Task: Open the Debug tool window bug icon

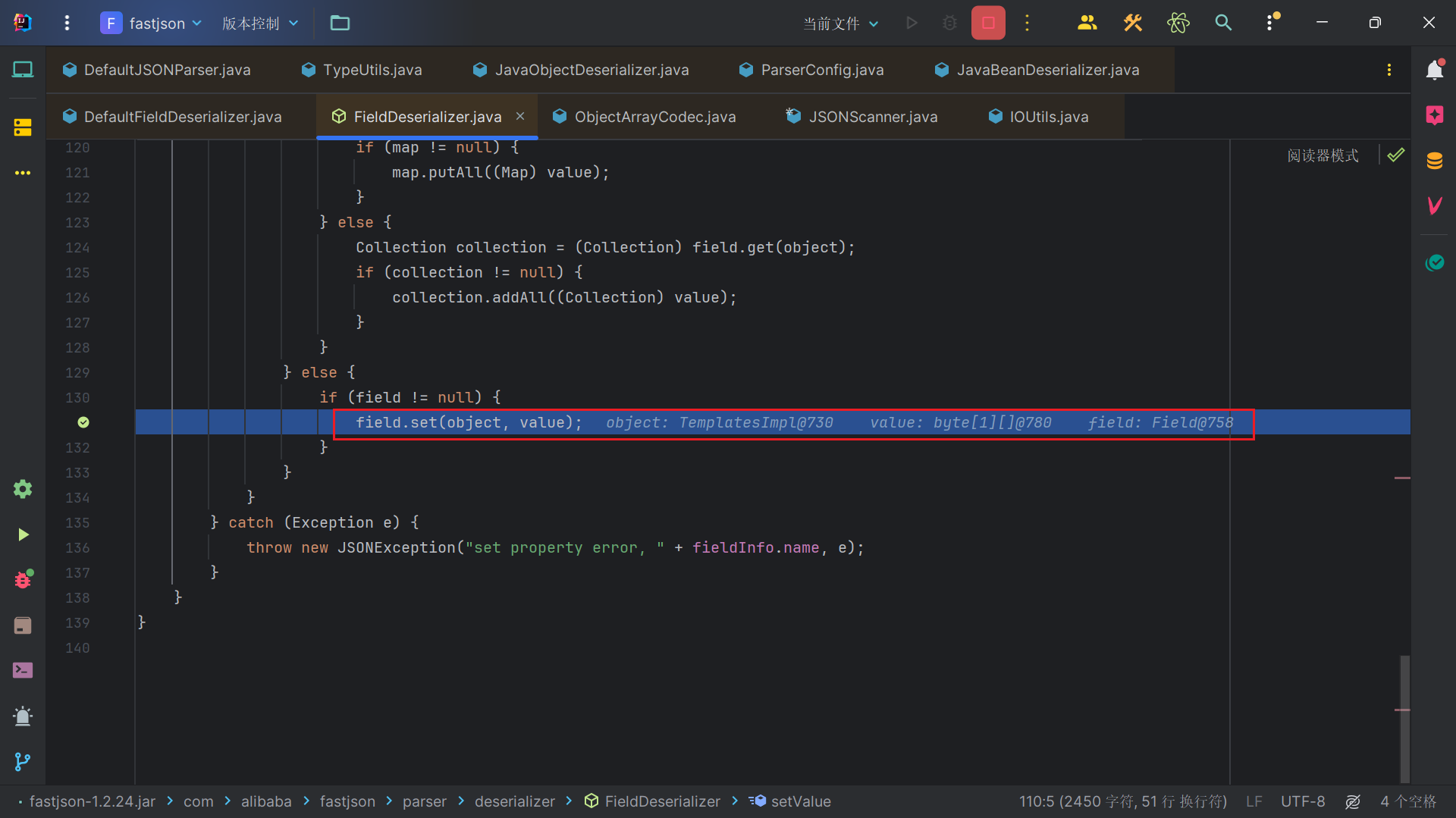Action: (x=23, y=579)
